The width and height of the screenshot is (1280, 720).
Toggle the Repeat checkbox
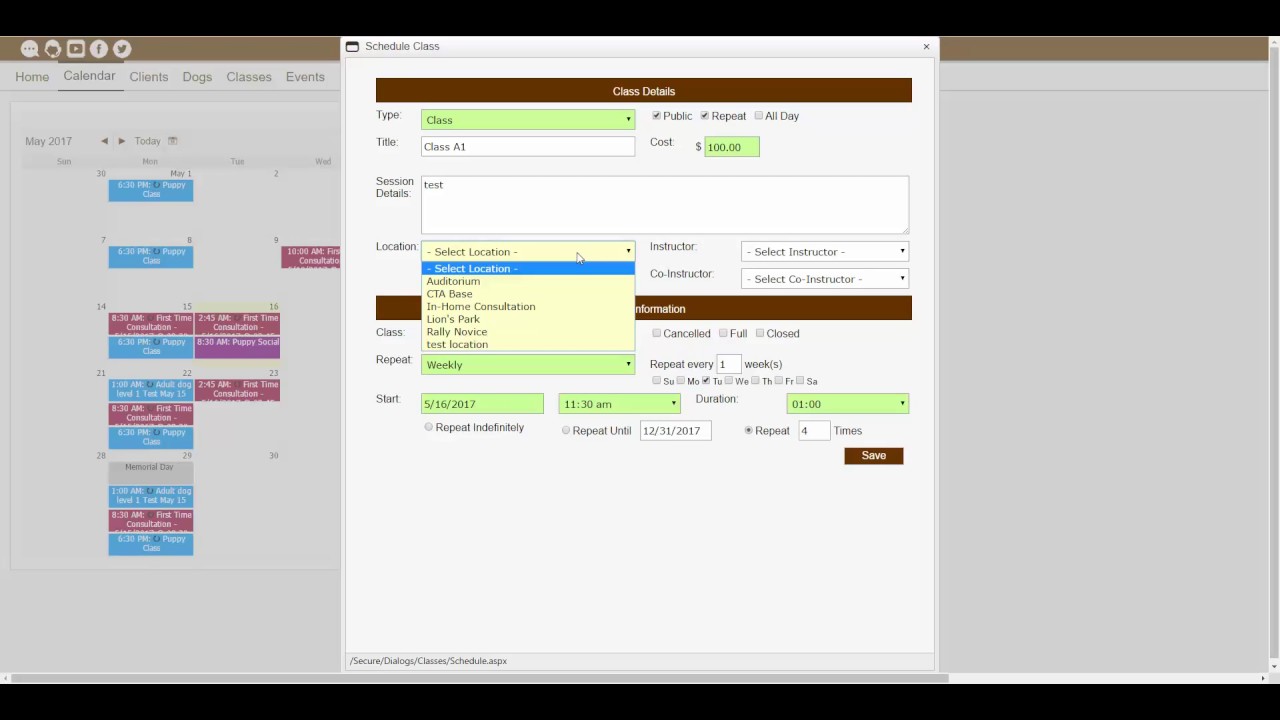click(x=705, y=116)
